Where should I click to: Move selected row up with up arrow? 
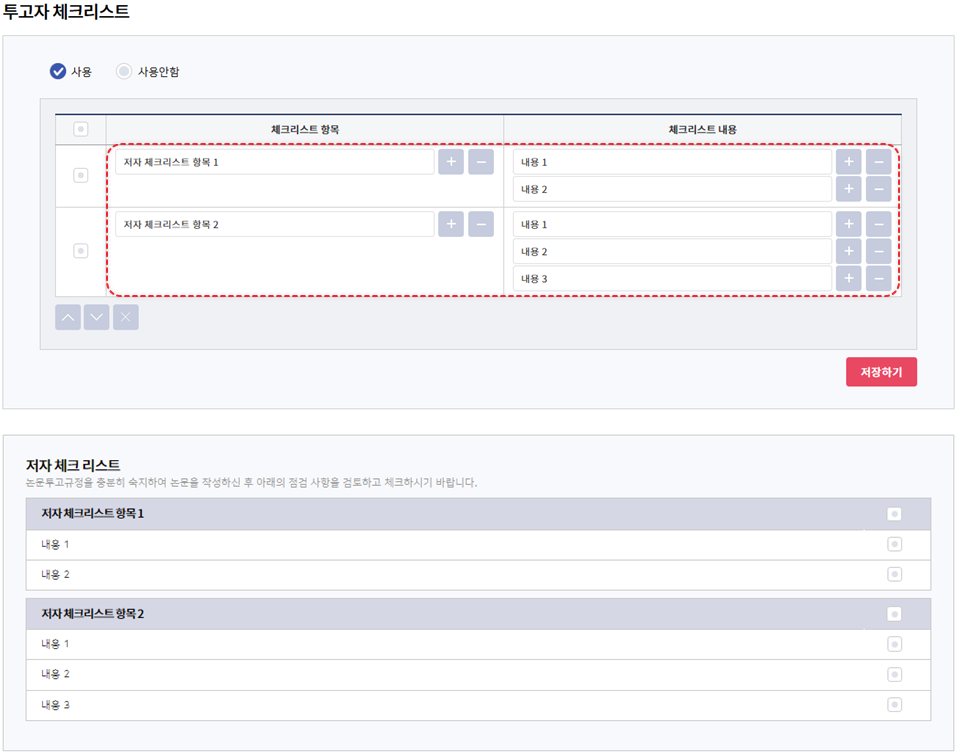click(68, 318)
